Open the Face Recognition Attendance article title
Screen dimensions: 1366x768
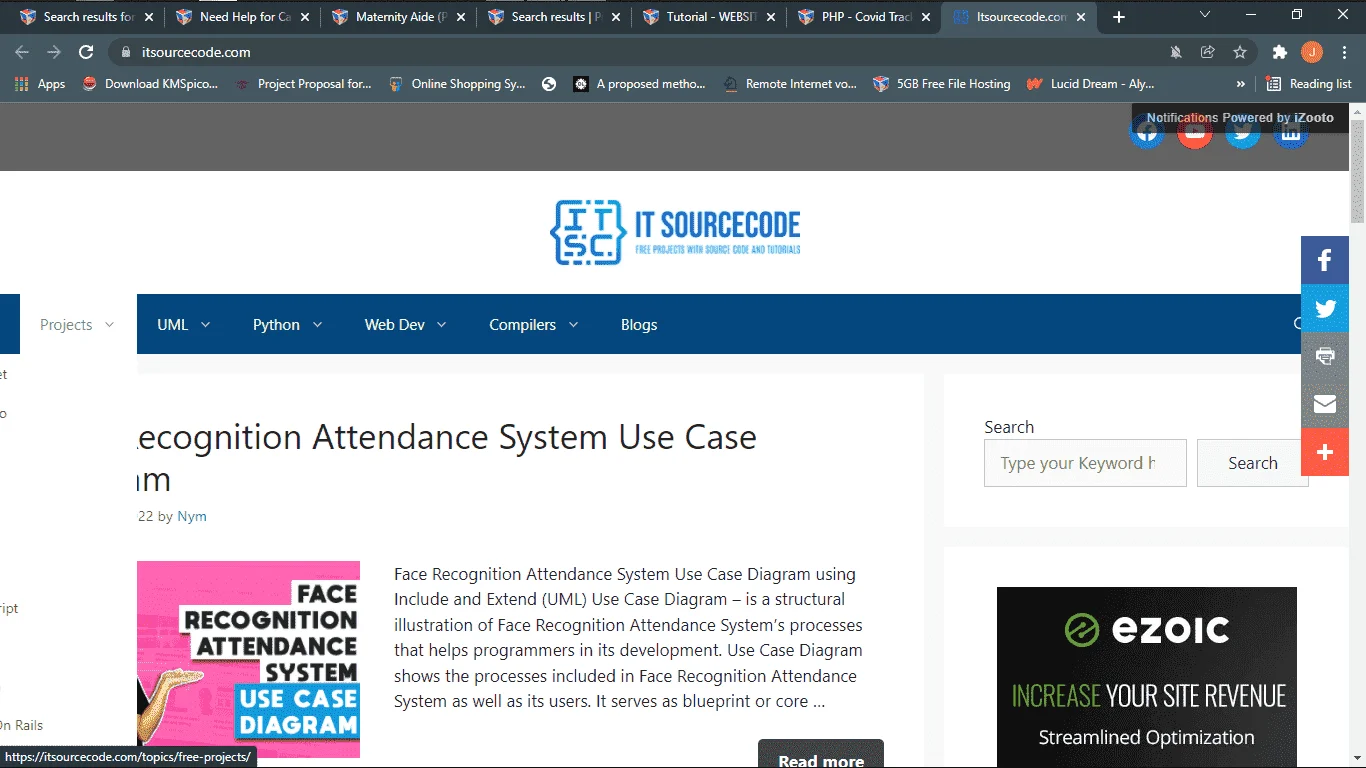[x=446, y=458]
